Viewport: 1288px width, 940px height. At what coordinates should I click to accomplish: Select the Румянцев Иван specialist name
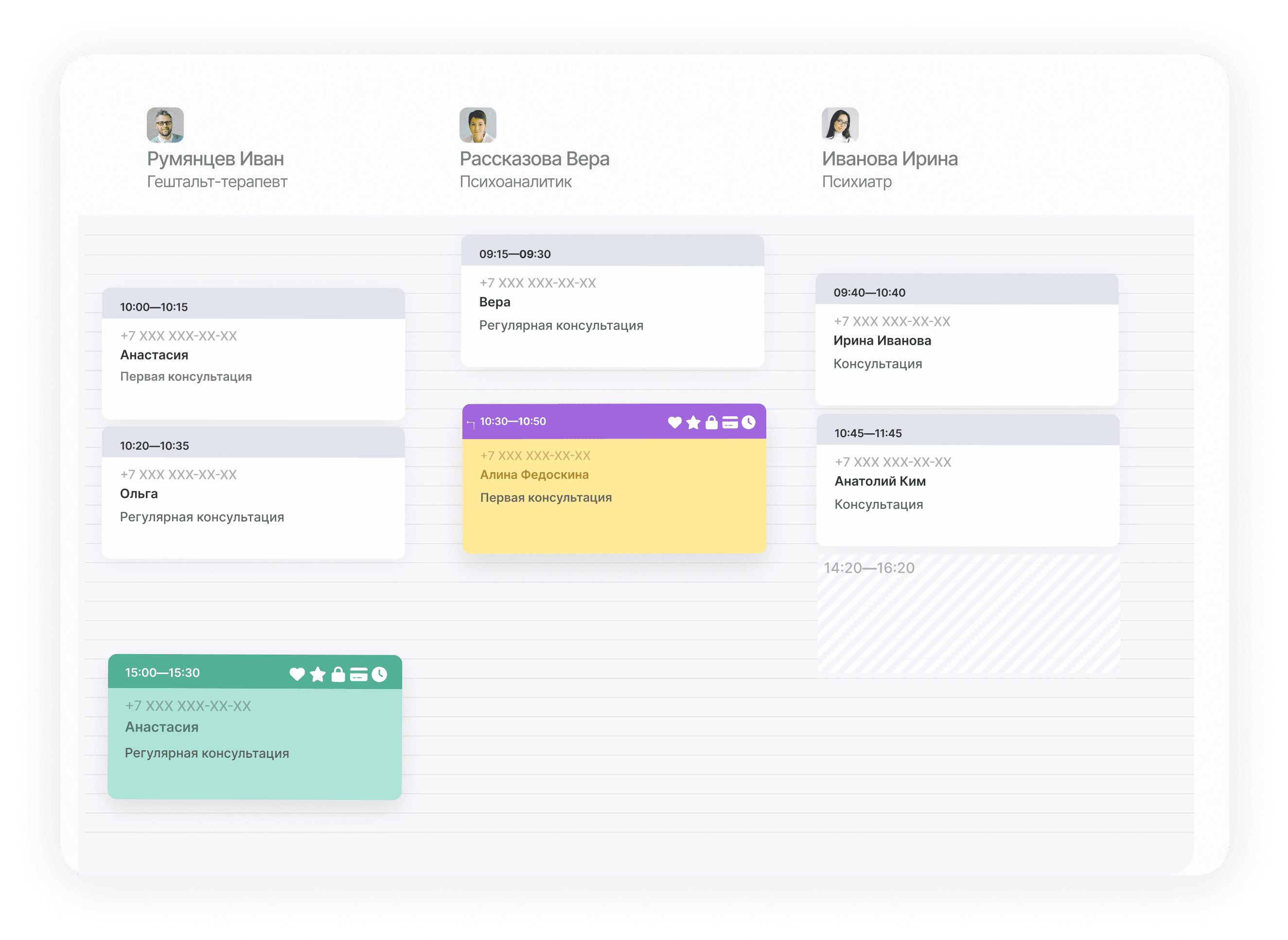pos(215,159)
